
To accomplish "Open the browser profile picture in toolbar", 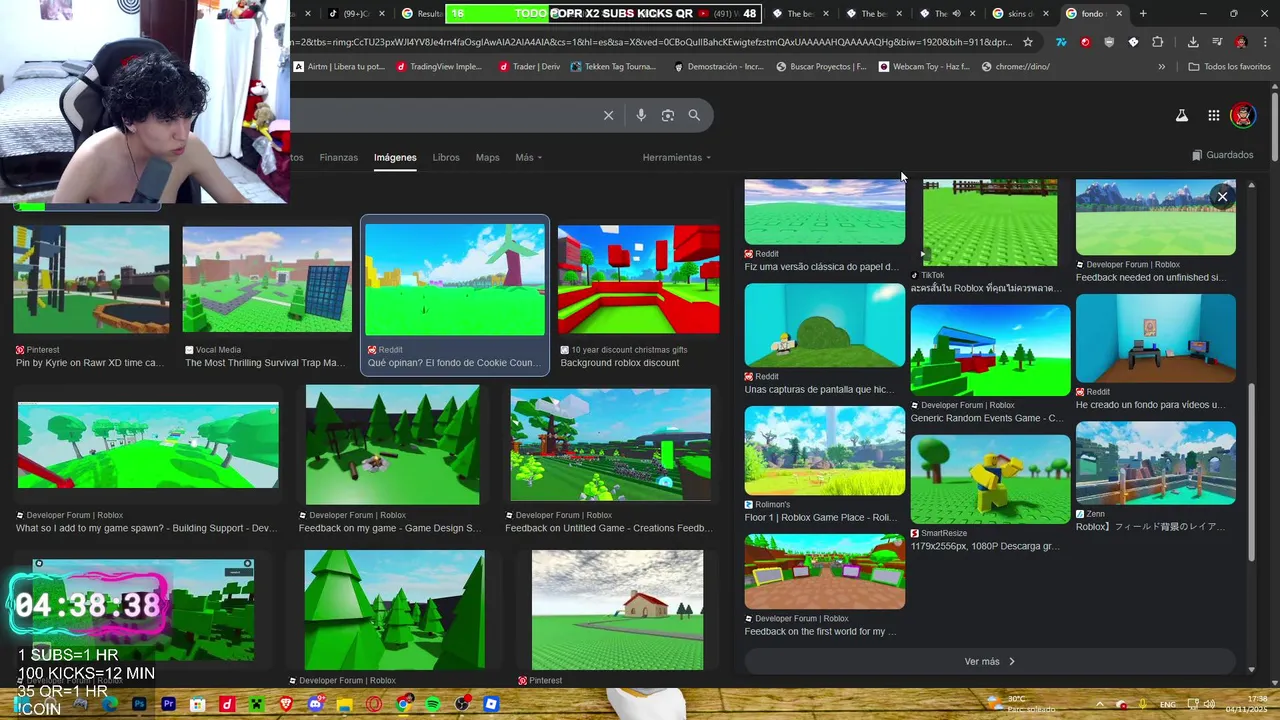I will pos(1240,42).
